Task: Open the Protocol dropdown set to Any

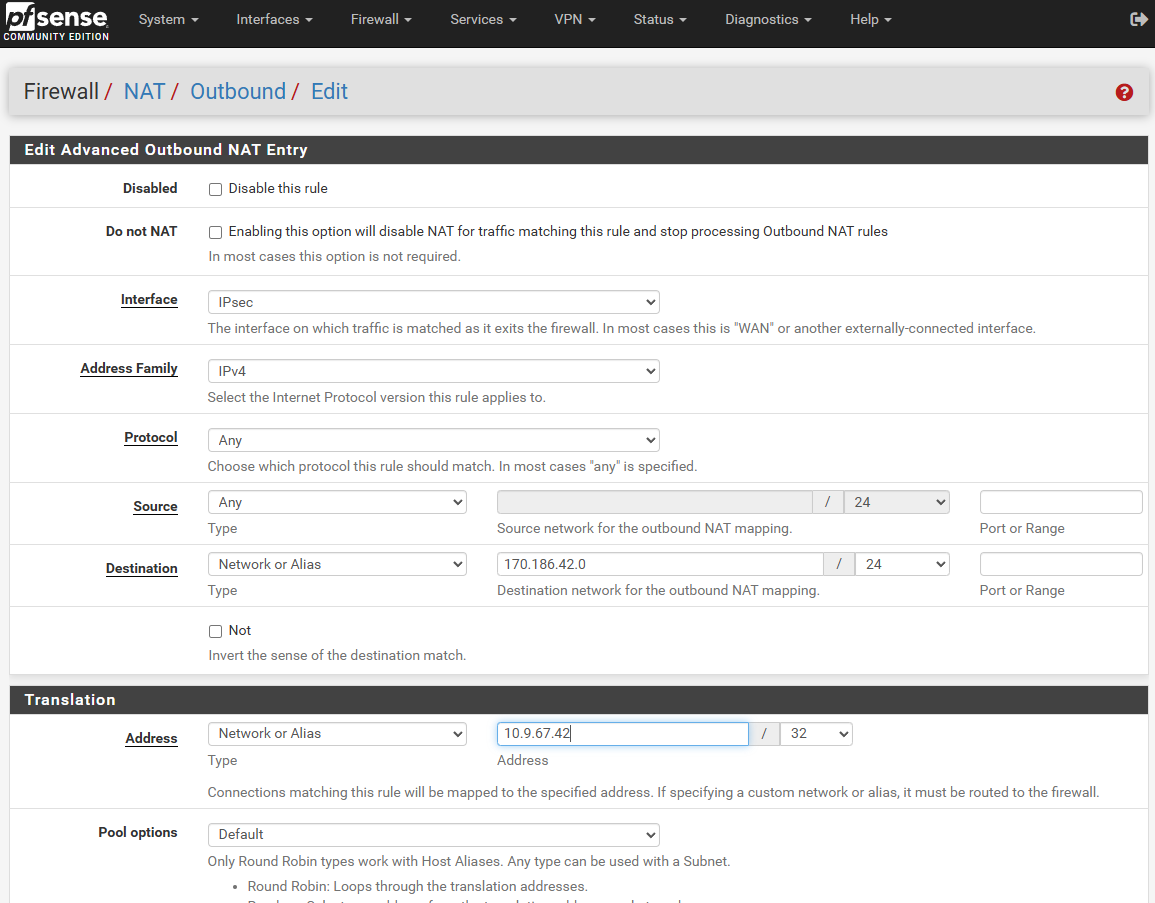Action: pyautogui.click(x=433, y=440)
